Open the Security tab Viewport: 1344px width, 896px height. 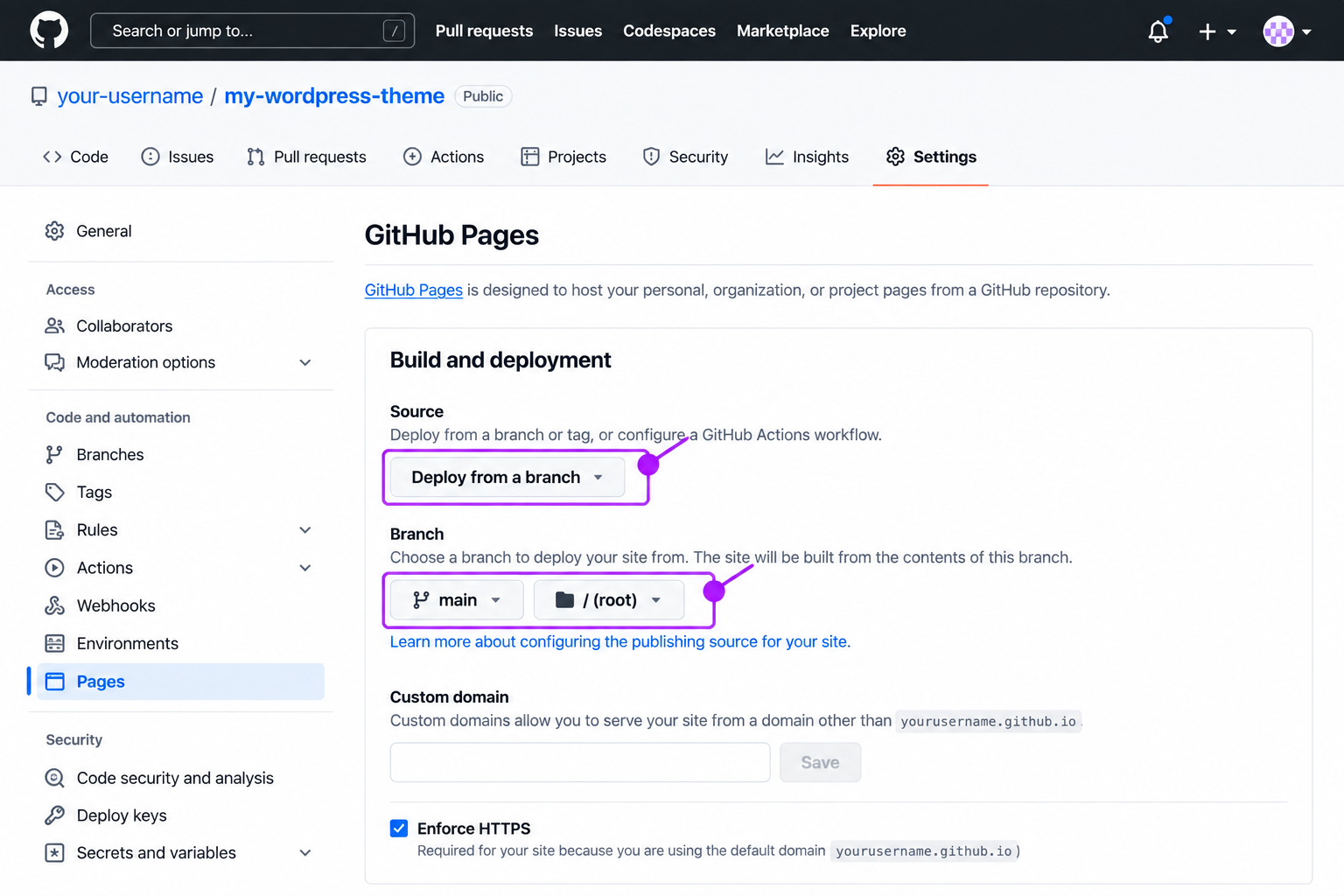click(685, 157)
